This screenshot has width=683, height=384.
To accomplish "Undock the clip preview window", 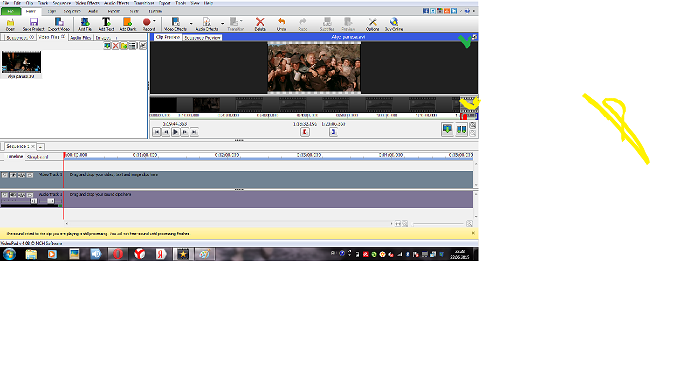I will (475, 37).
